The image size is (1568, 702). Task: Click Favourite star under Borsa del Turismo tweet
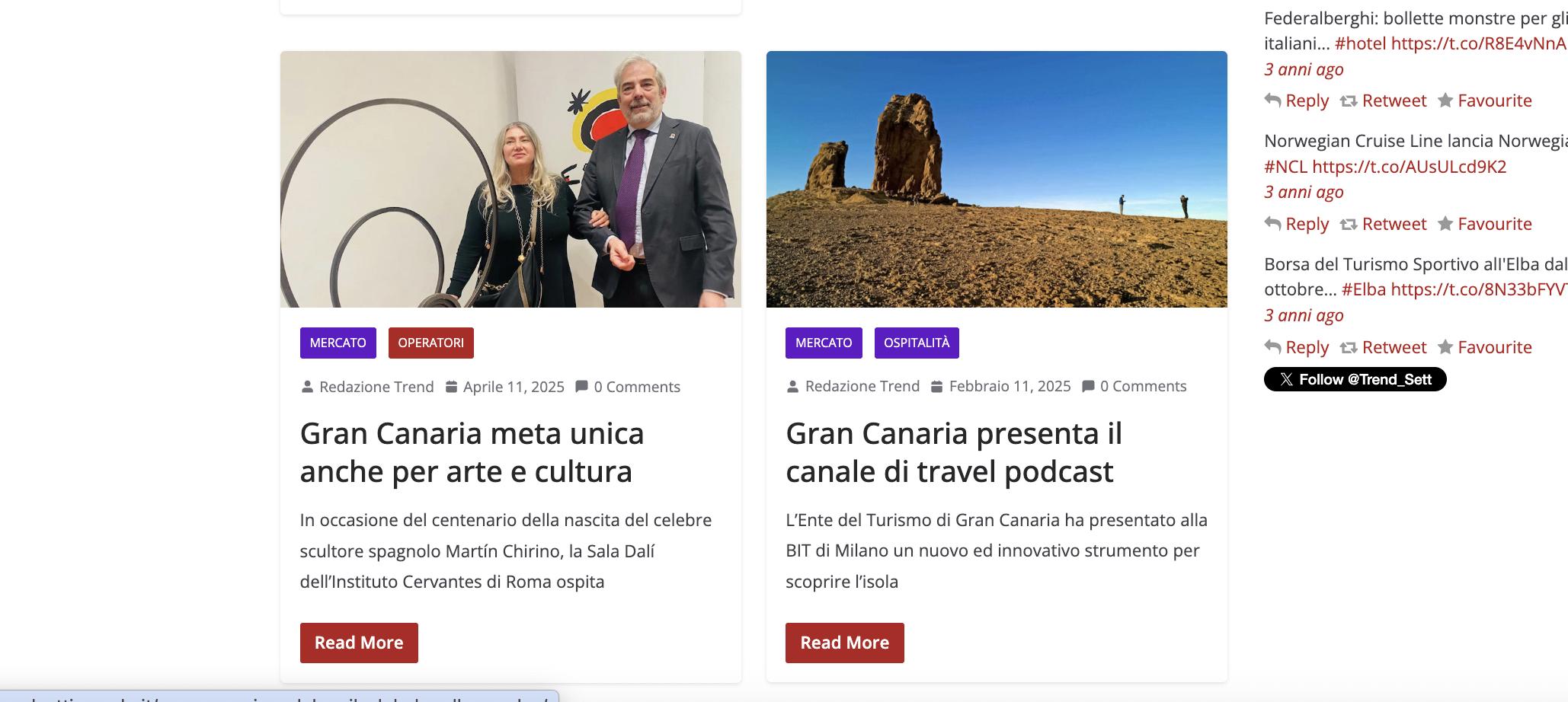pyautogui.click(x=1445, y=347)
